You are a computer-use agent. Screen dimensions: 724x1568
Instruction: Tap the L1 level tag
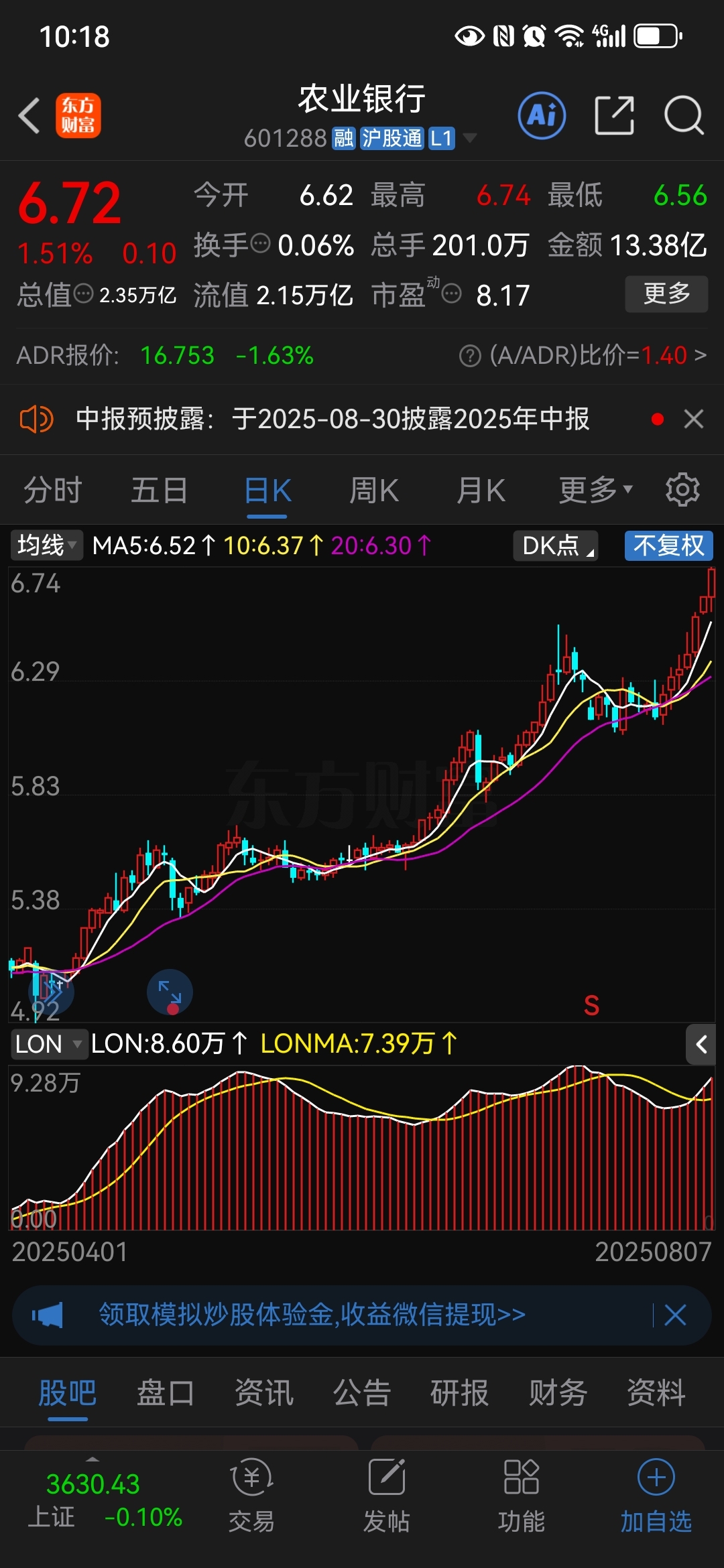[x=442, y=138]
